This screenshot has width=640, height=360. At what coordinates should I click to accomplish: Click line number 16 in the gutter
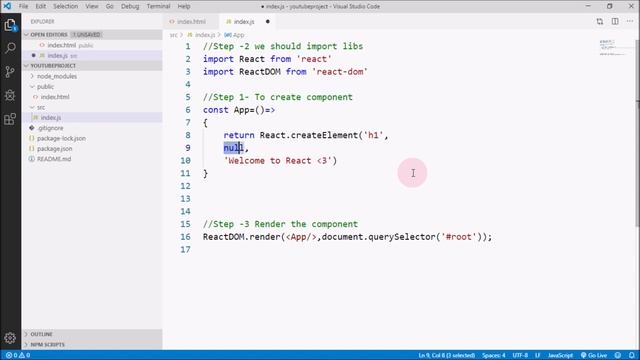click(185, 237)
